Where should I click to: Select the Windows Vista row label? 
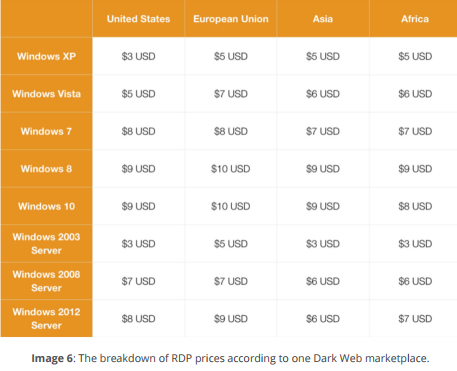[46, 94]
